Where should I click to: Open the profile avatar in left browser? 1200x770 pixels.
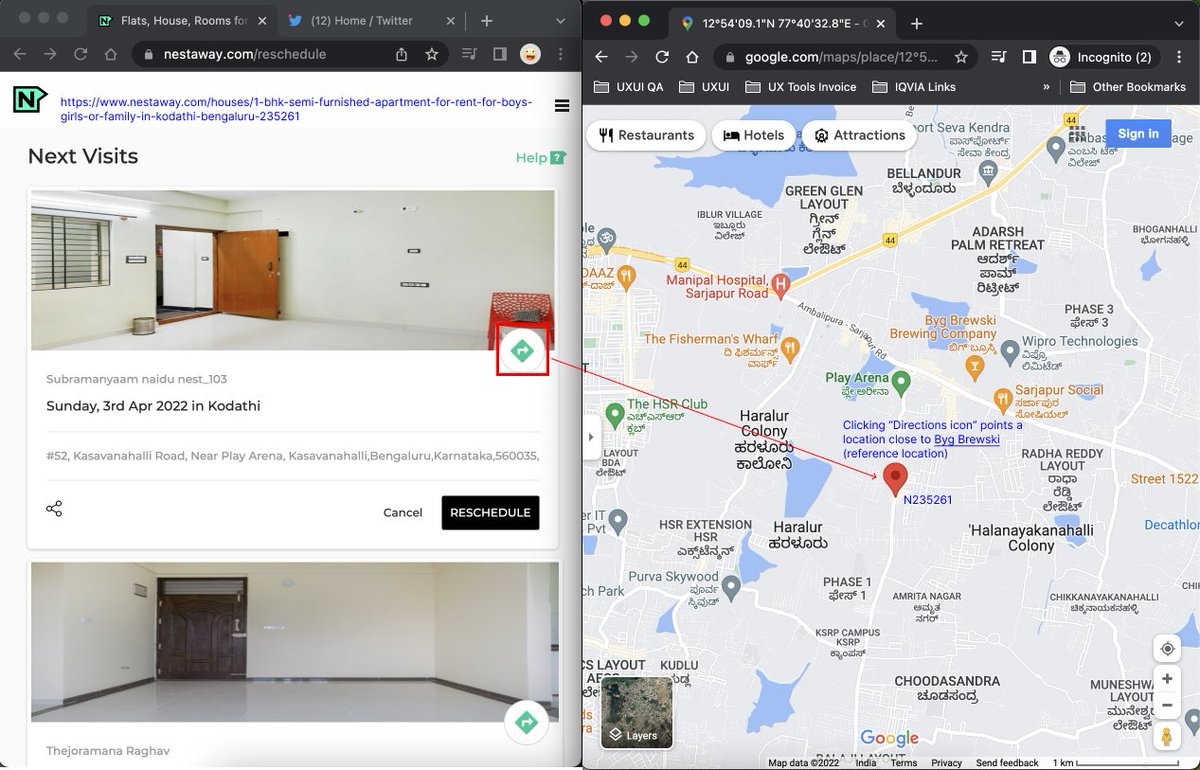[531, 54]
